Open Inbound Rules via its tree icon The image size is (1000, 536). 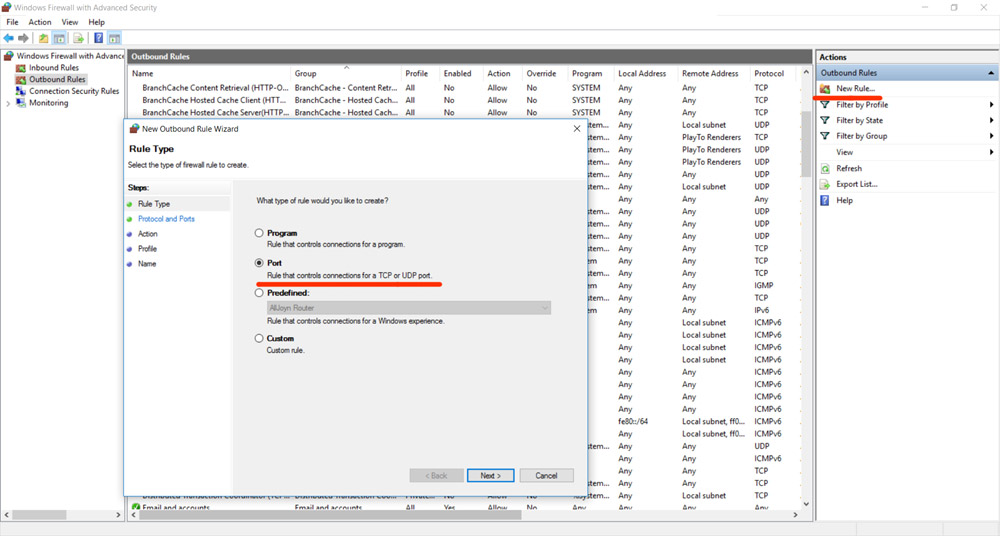click(21, 68)
